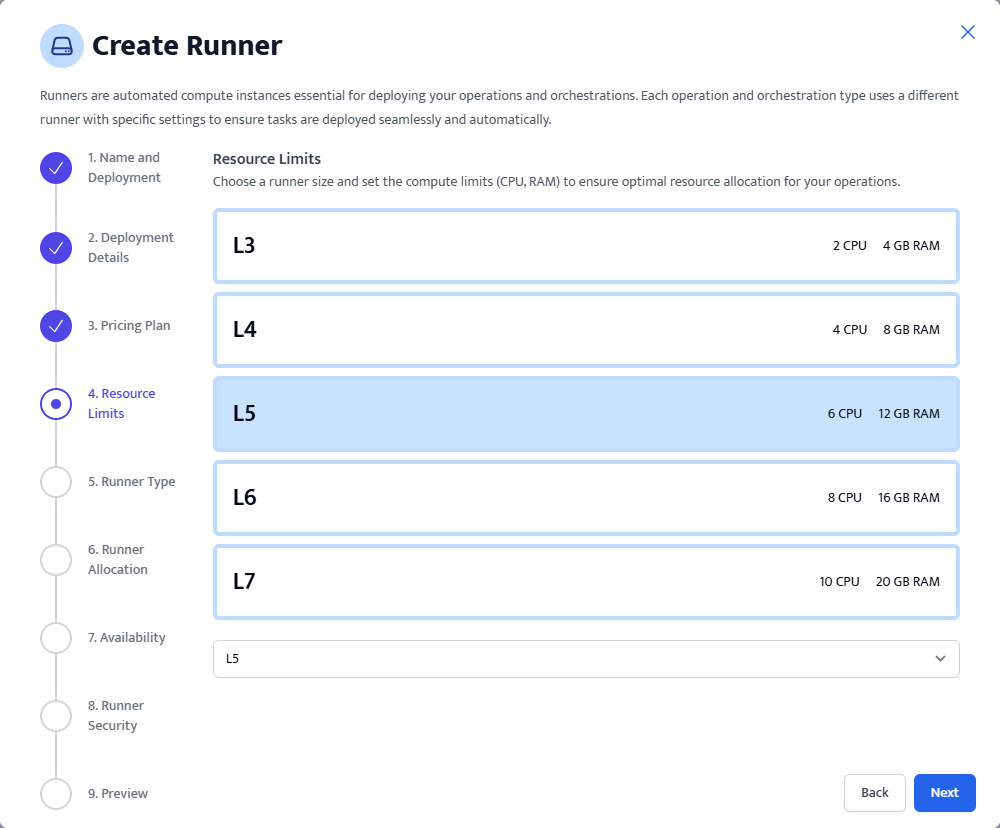The image size is (1000, 828).
Task: Open the Pricing Plan step label
Action: coord(128,326)
